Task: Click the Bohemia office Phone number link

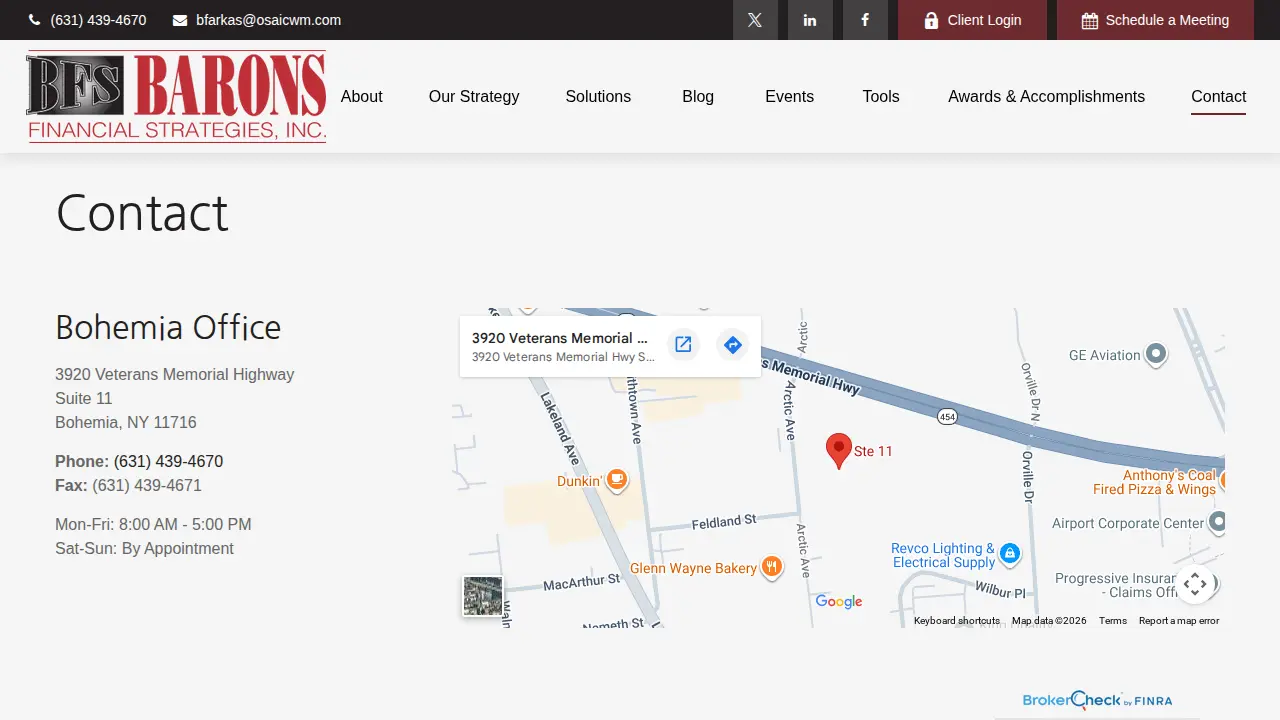Action: [x=168, y=461]
